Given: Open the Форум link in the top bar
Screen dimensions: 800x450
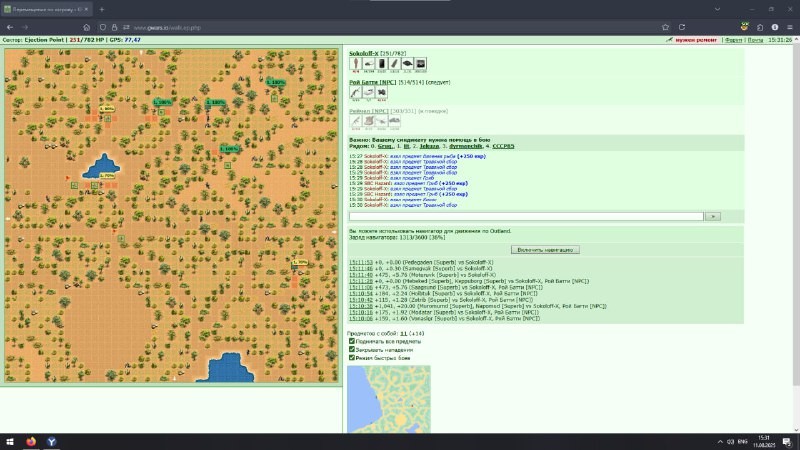Looking at the screenshot, I should coord(733,40).
